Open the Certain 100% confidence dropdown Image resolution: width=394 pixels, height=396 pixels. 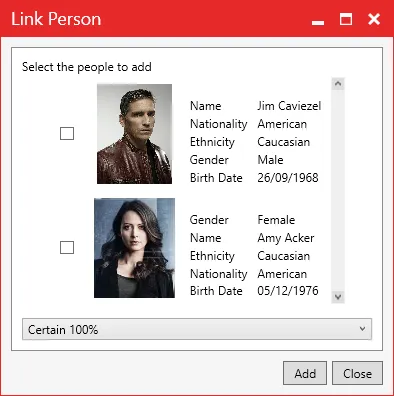point(197,329)
